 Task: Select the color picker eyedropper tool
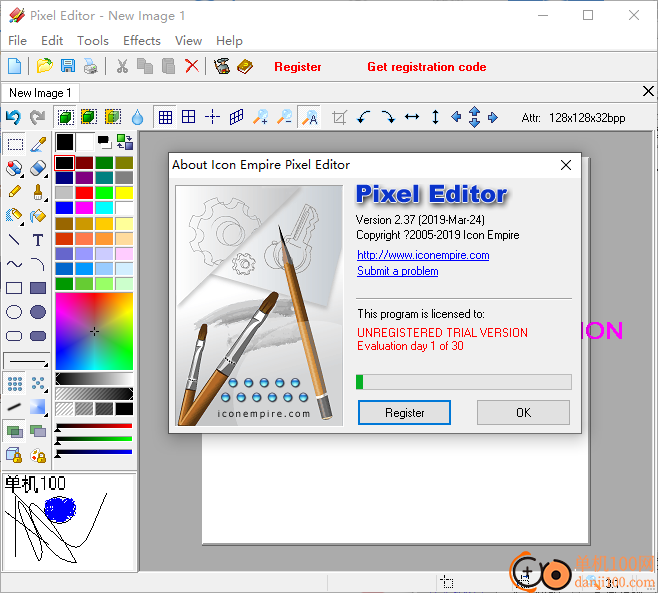tap(38, 144)
